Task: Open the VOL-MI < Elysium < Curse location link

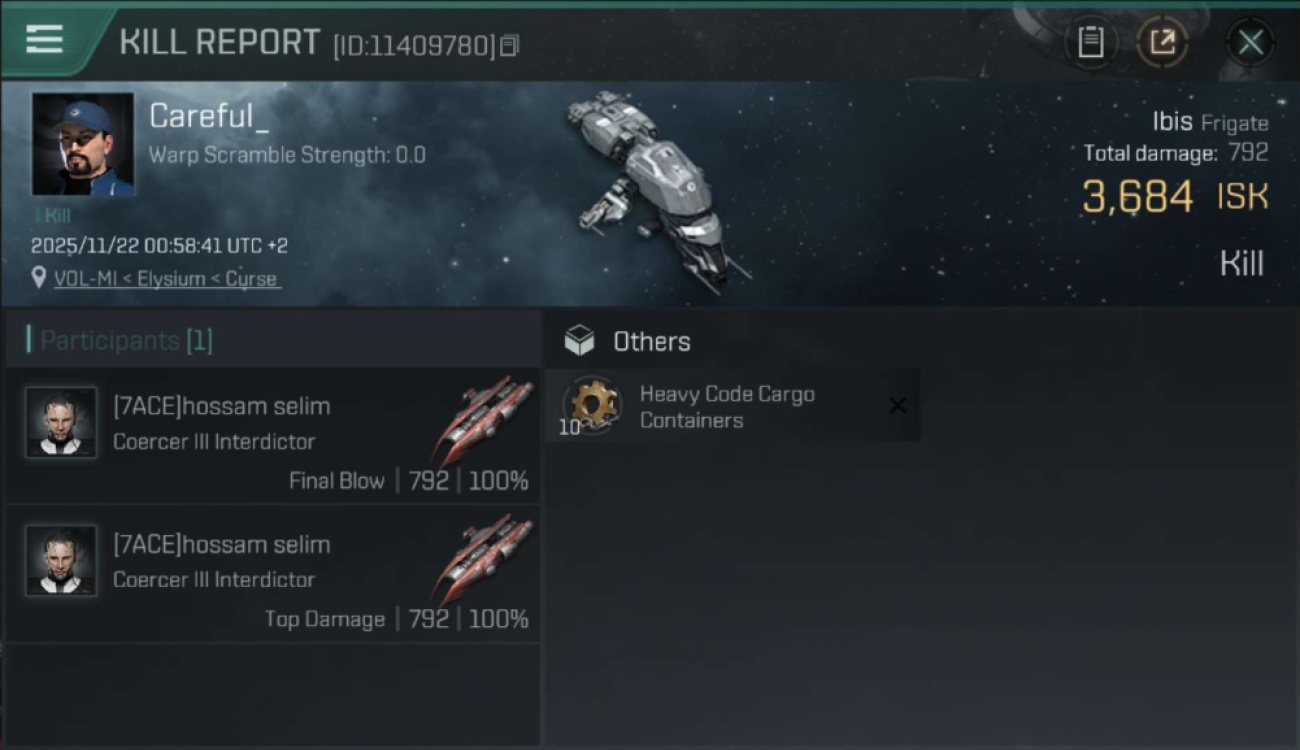Action: coord(166,279)
